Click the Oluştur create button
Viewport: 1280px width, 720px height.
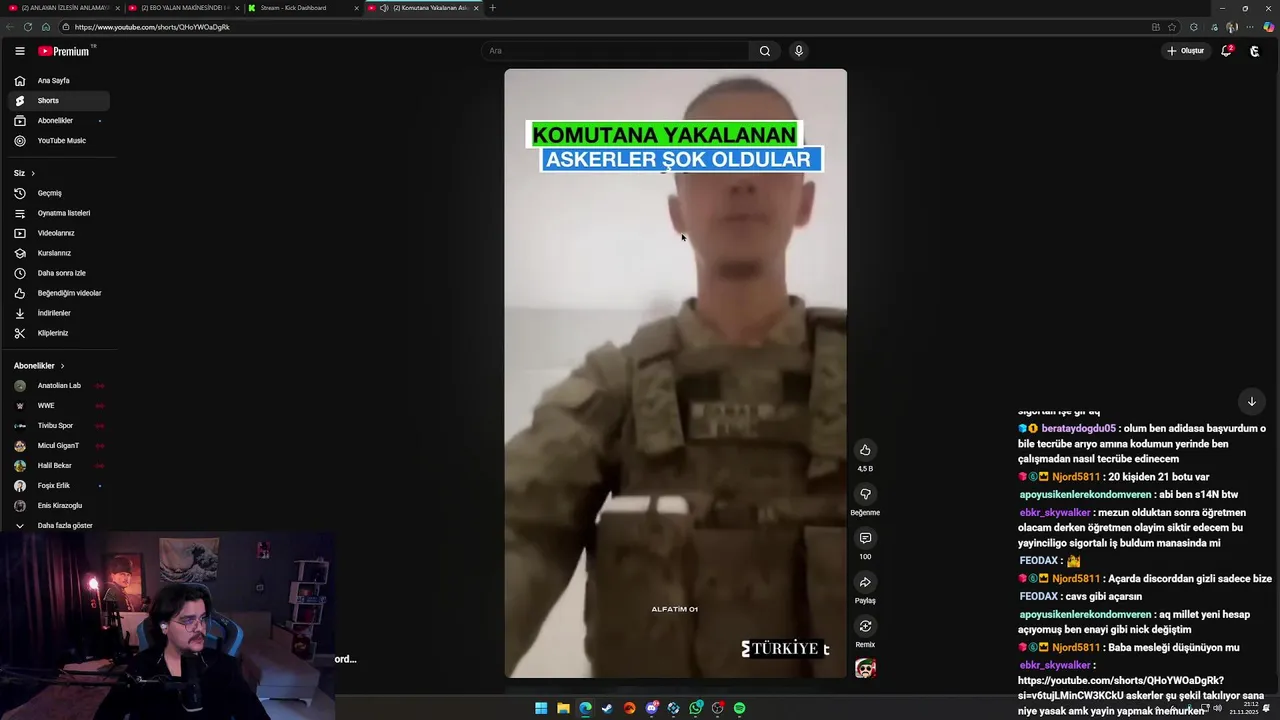tap(1186, 51)
